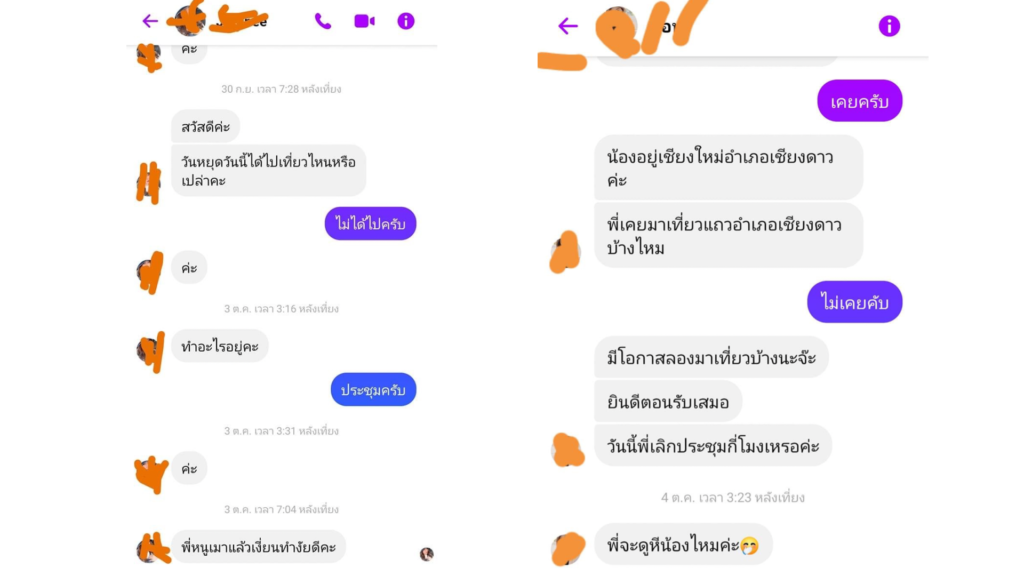
Task: Tap the '4 ต.ค. เวลา 3:23' timestamp
Action: tap(733, 498)
